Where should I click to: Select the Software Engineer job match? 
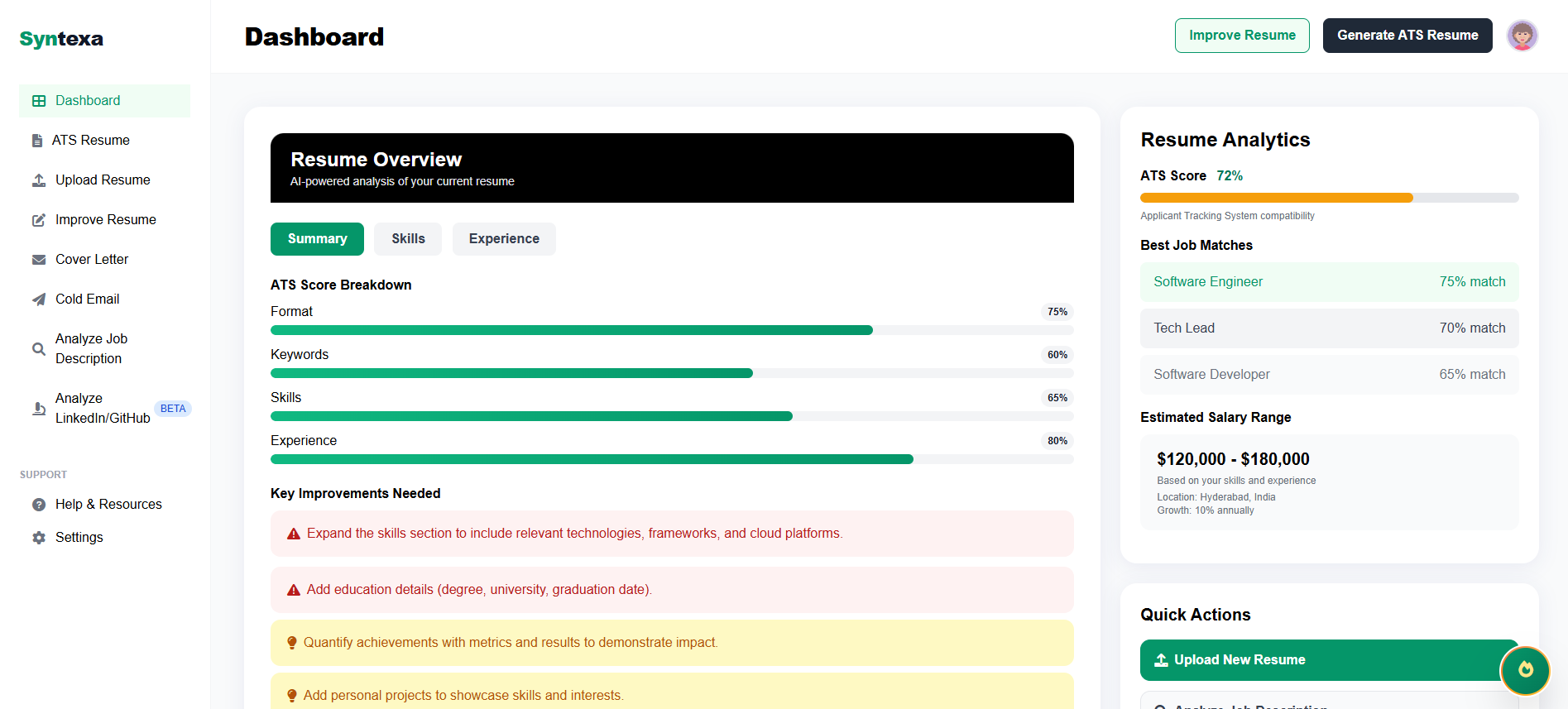(1328, 281)
